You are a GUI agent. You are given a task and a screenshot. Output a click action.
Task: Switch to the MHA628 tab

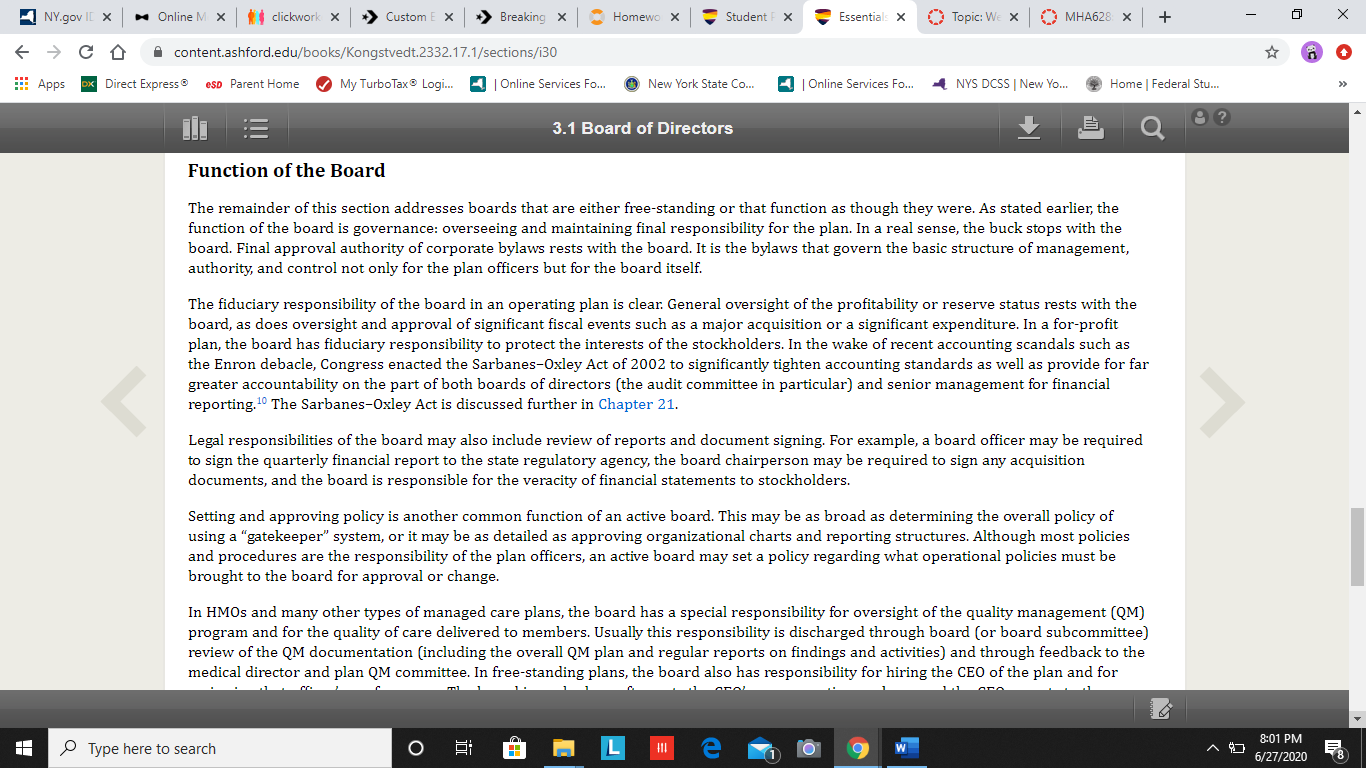click(1087, 17)
